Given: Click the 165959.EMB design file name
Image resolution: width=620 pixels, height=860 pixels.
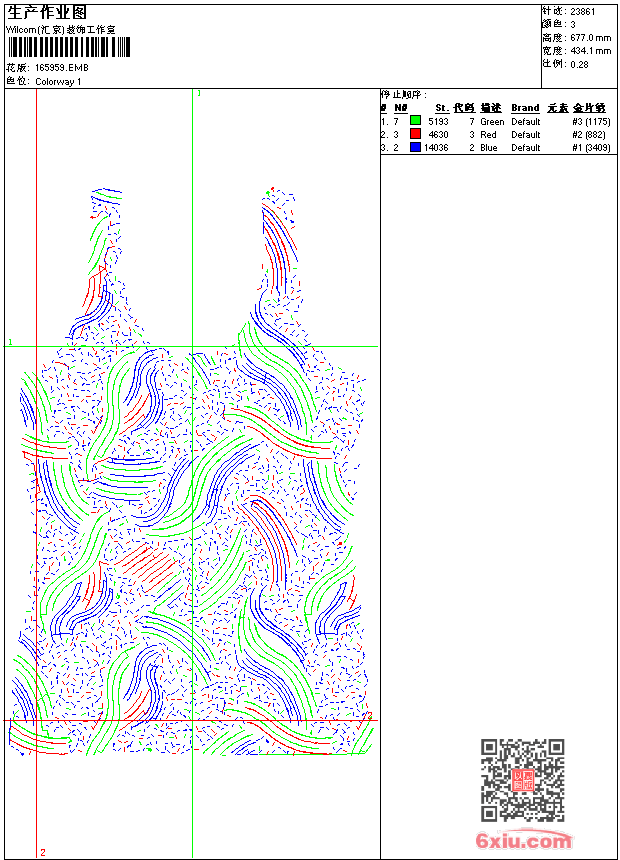Looking at the screenshot, I should tap(62, 68).
